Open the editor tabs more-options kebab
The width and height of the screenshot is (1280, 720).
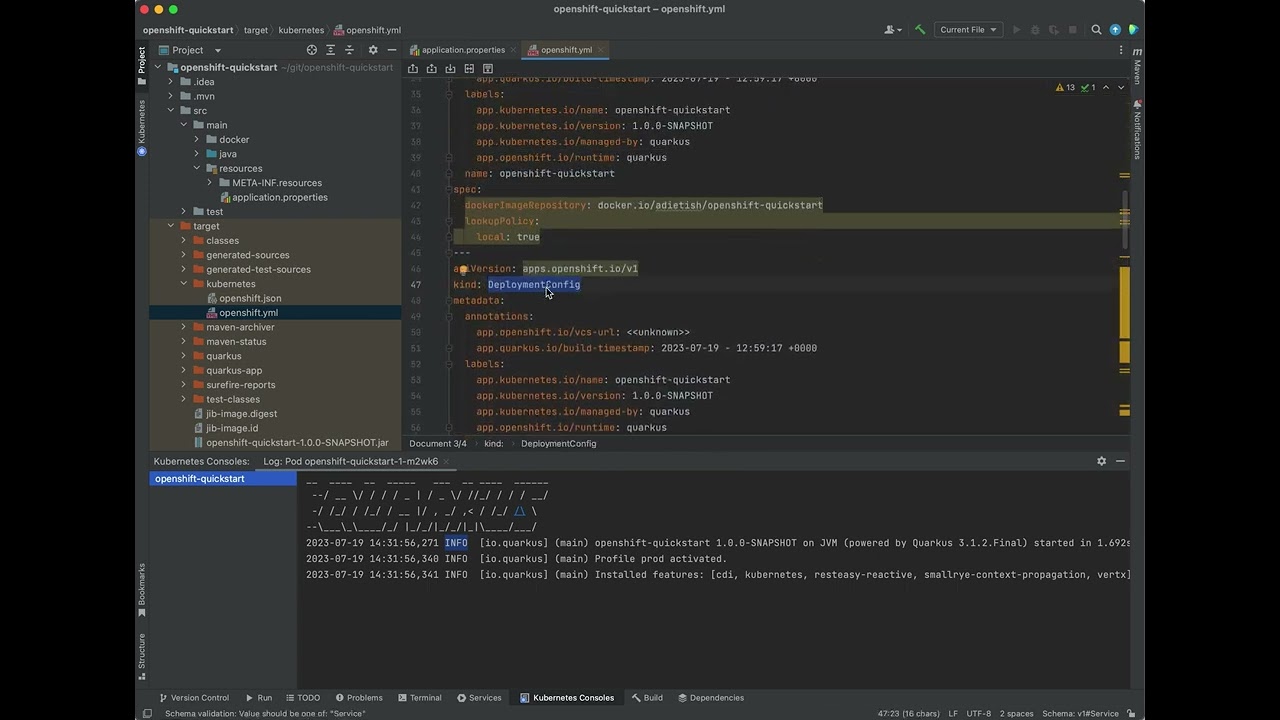click(x=1121, y=50)
